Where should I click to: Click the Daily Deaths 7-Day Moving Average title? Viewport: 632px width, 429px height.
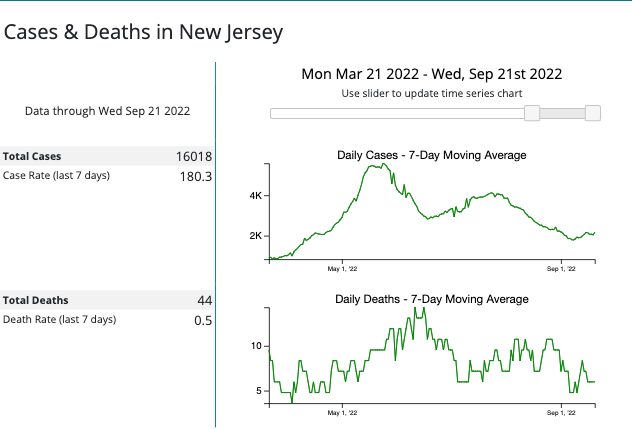pyautogui.click(x=432, y=299)
